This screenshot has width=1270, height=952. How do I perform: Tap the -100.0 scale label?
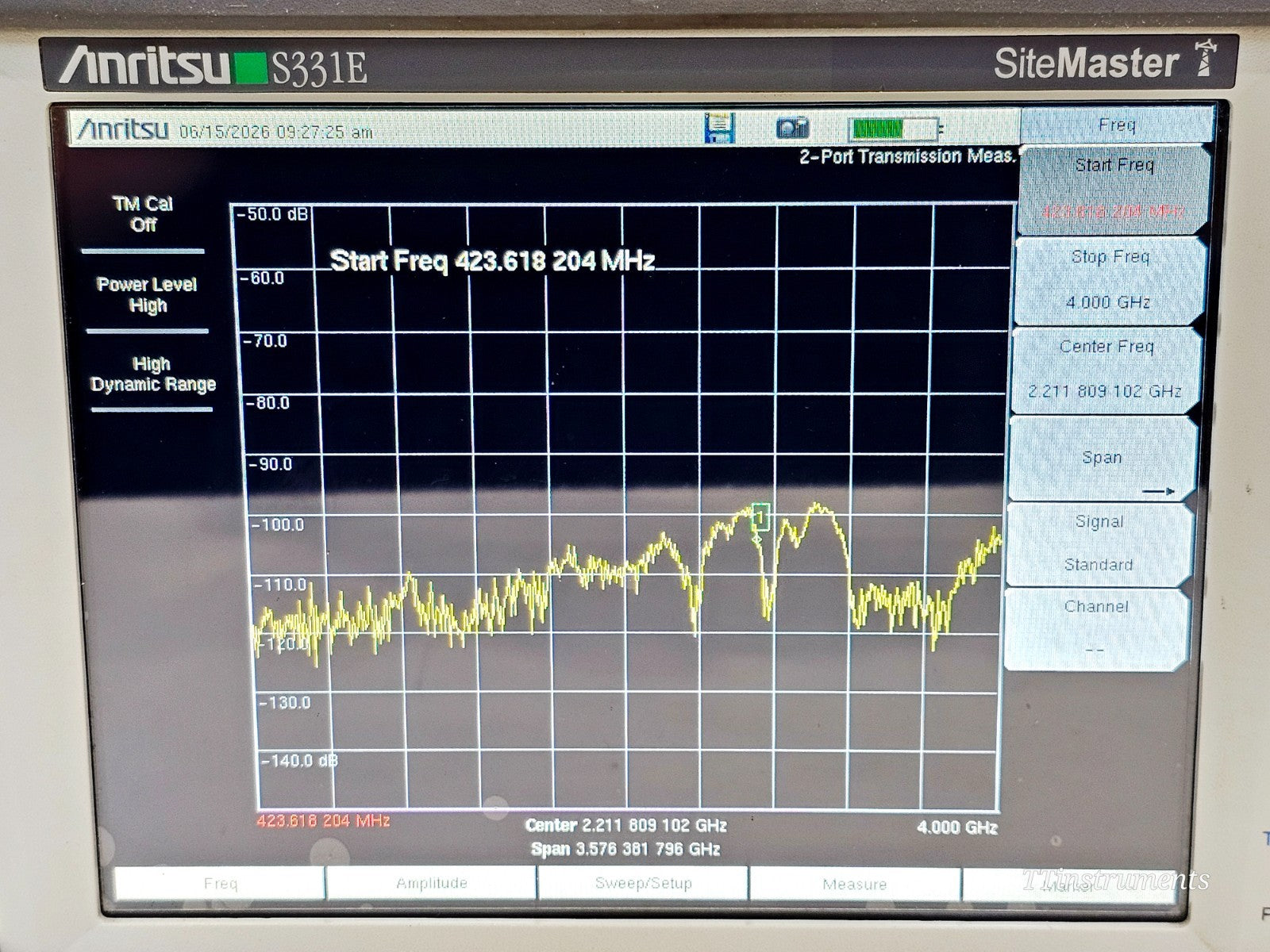[277, 524]
